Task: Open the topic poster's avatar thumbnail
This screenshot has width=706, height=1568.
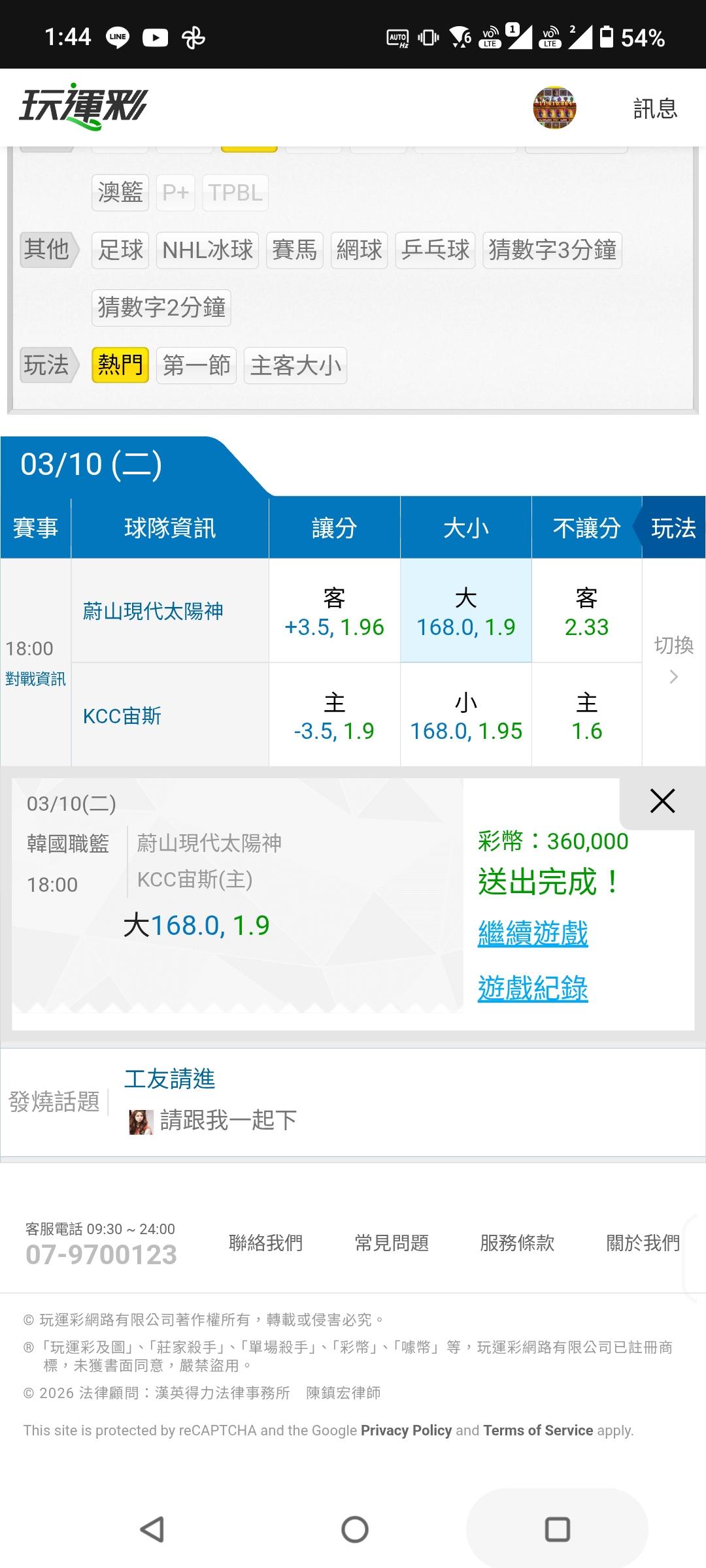Action: point(141,1122)
